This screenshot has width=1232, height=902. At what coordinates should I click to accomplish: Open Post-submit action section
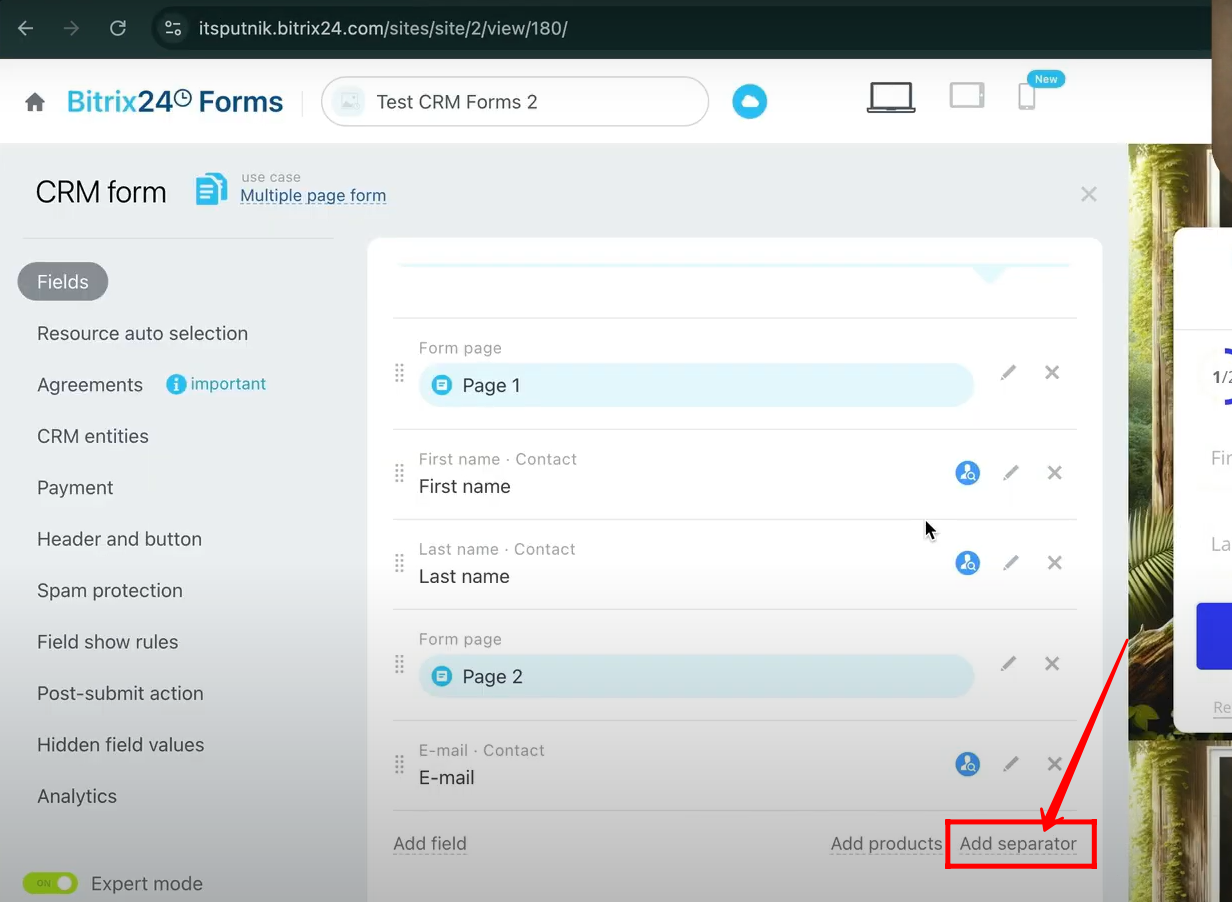tap(120, 693)
